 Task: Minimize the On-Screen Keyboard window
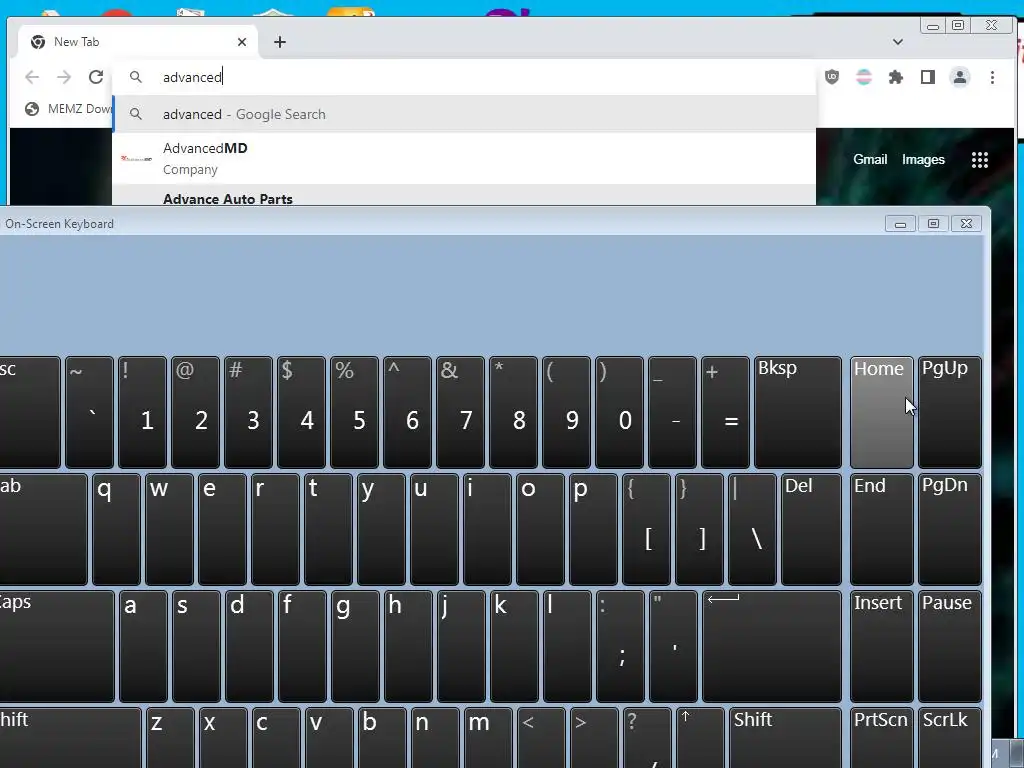tap(900, 224)
